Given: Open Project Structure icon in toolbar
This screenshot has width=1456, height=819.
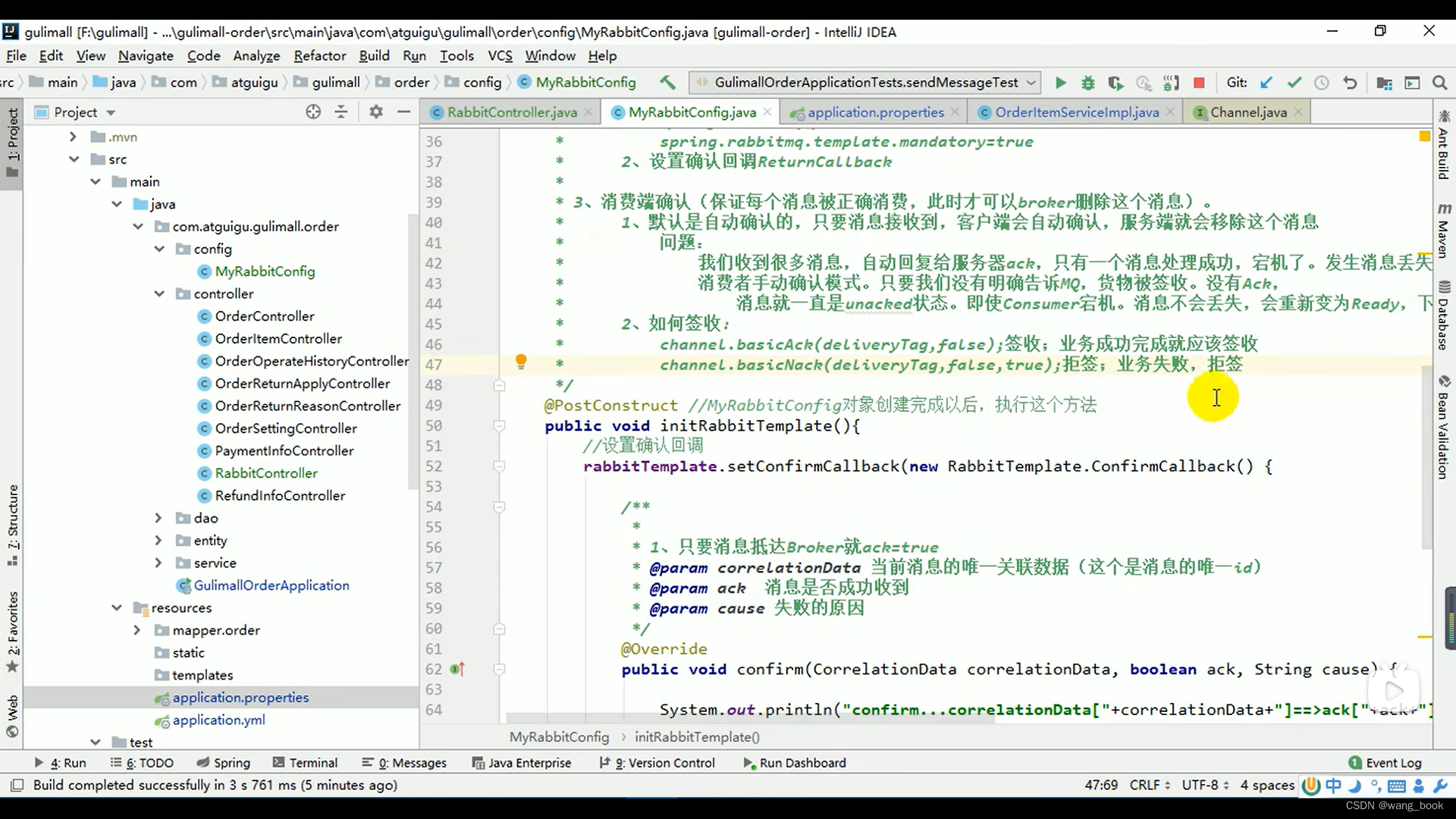Looking at the screenshot, I should 1384,83.
